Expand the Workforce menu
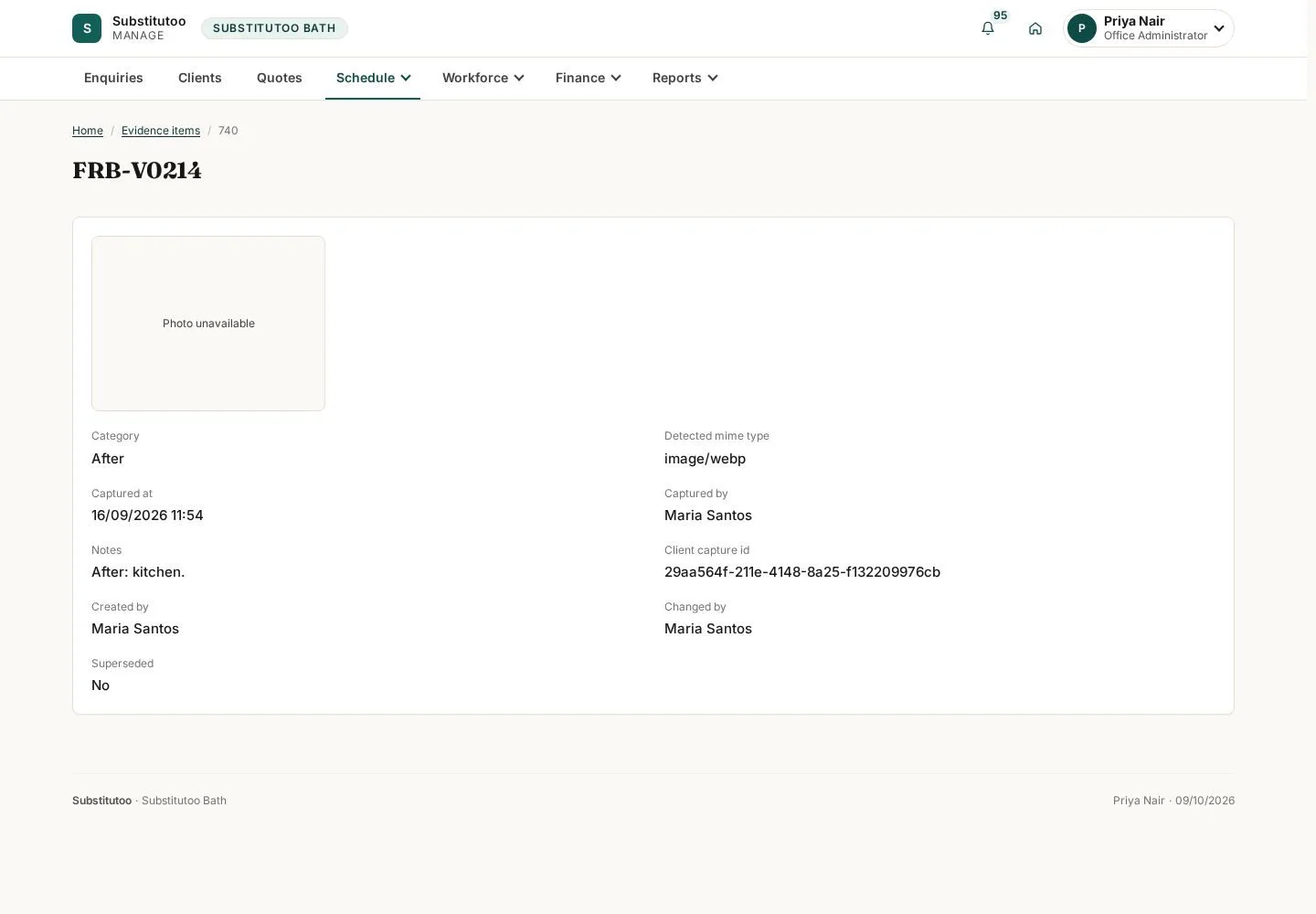Screen dimensions: 1316x914 pos(483,78)
